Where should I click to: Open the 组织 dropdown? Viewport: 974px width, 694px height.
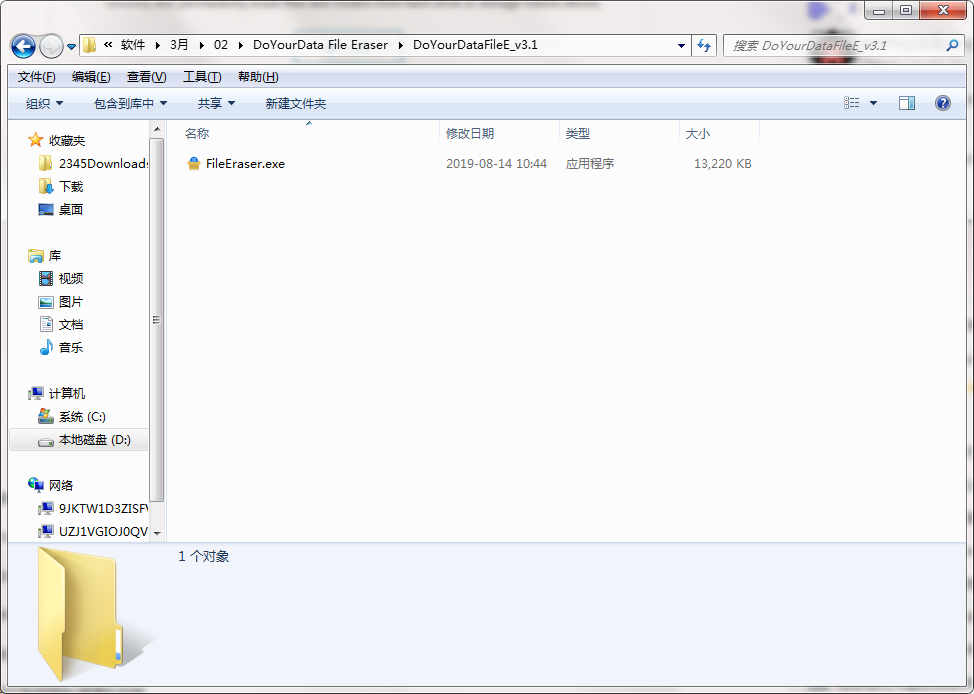pyautogui.click(x=44, y=104)
